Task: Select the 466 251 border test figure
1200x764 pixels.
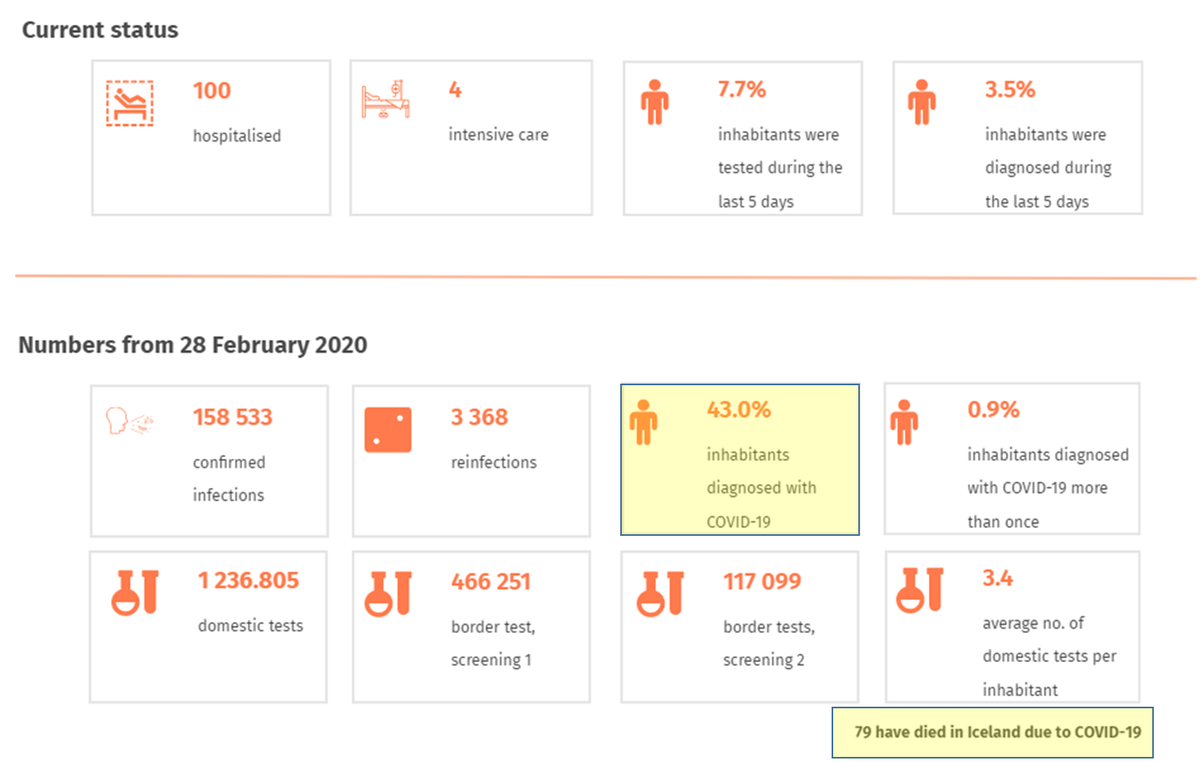Action: point(490,582)
